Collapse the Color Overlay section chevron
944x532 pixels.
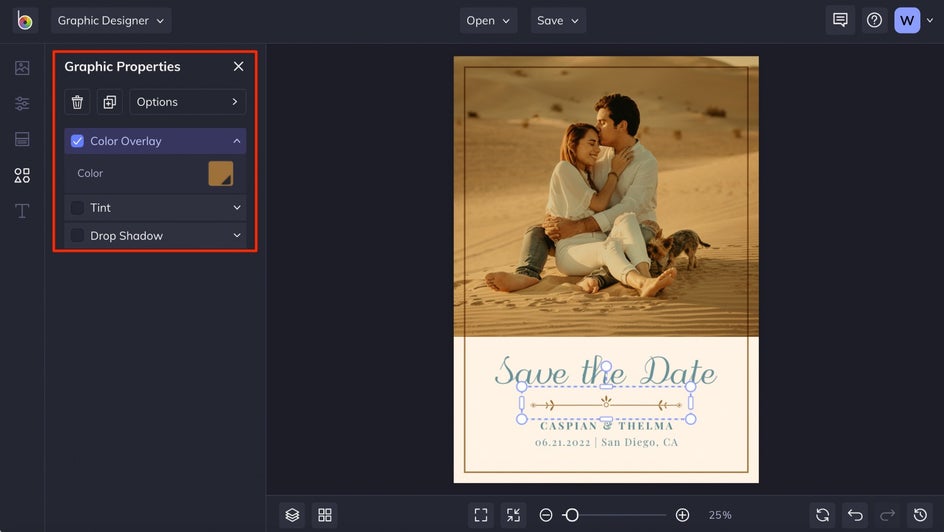click(x=237, y=141)
